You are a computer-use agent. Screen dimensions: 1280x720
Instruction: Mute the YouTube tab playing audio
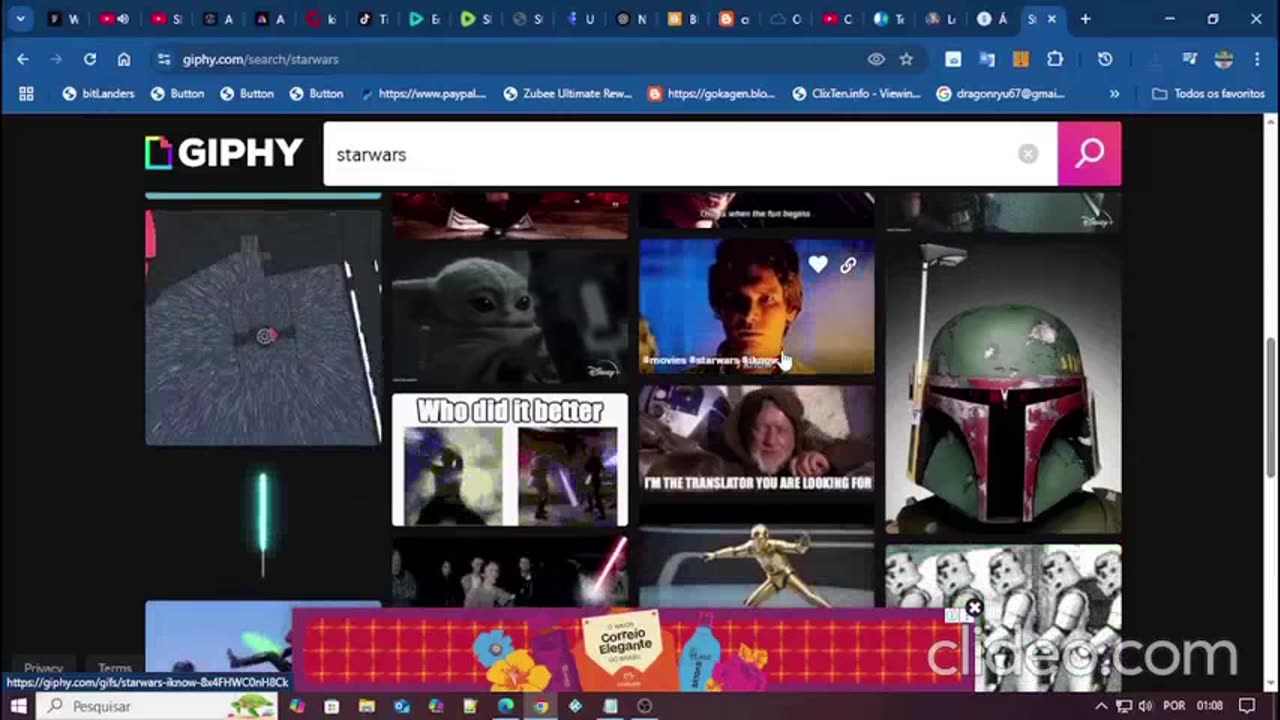[123, 19]
